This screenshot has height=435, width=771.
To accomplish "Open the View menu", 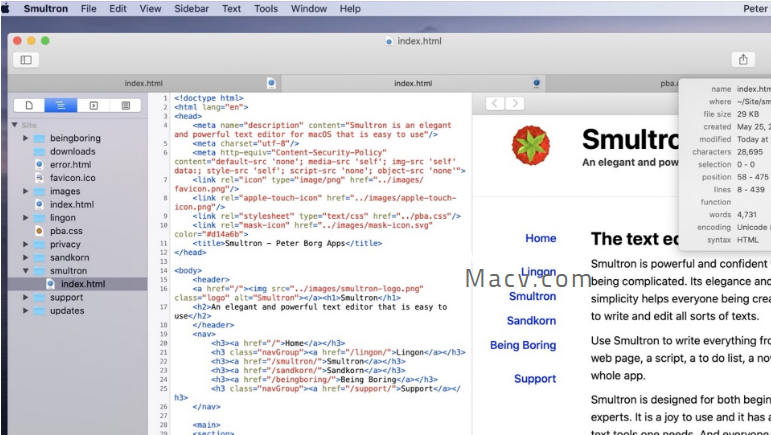I will coord(150,8).
